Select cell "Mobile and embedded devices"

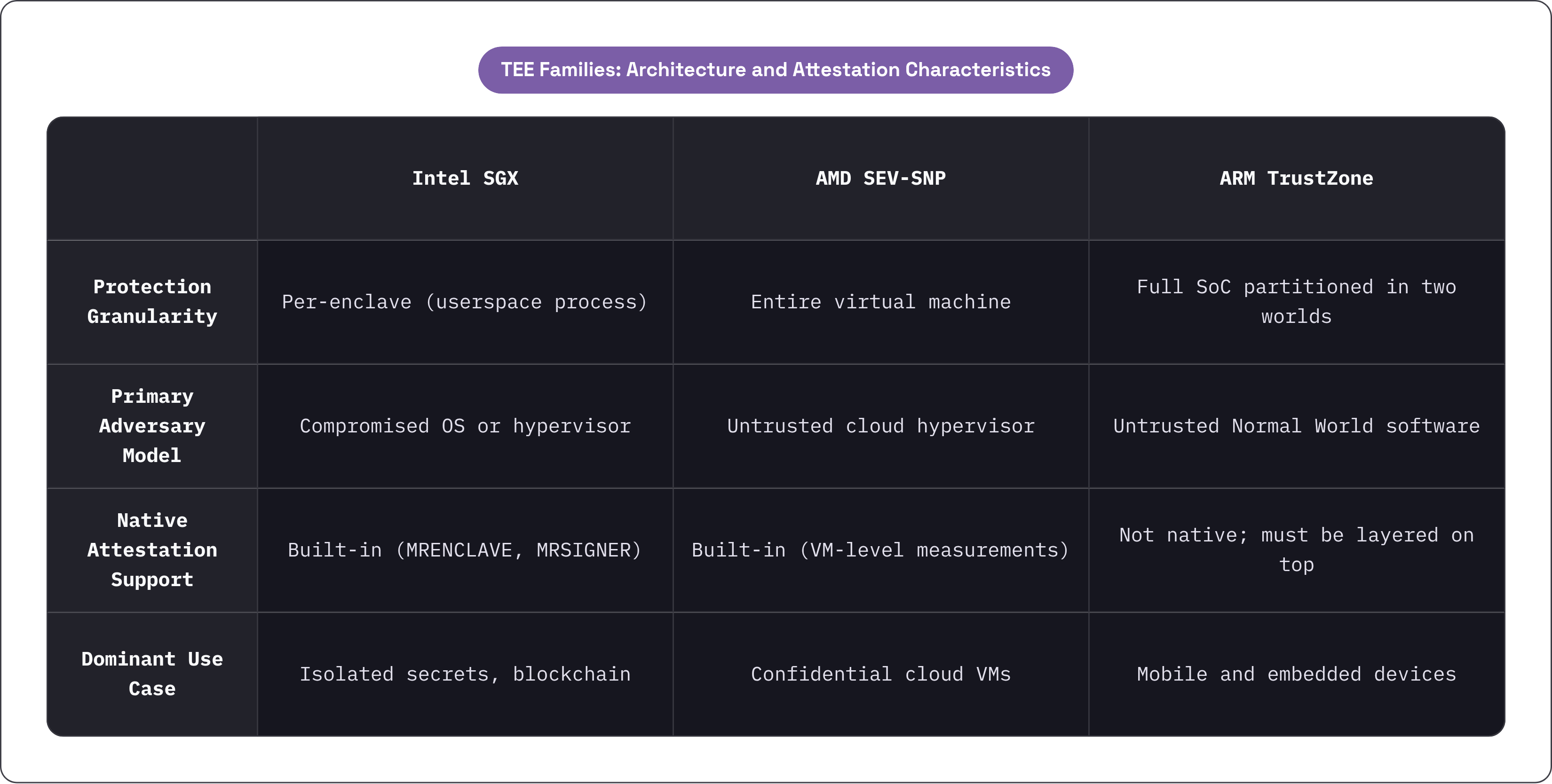1297,674
